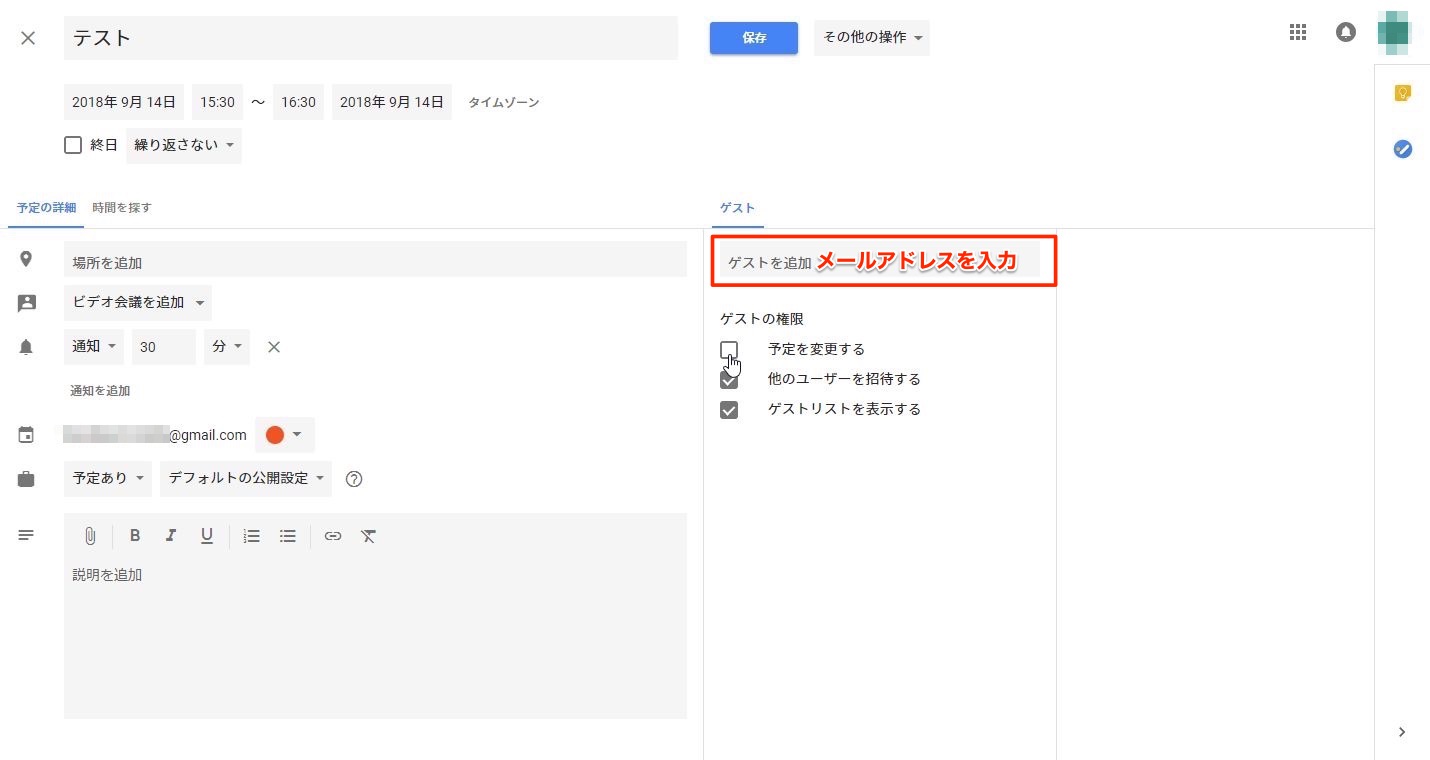Uncheck 他のユーザーを招待する permission
This screenshot has height=760, width=1430.
pyautogui.click(x=729, y=380)
